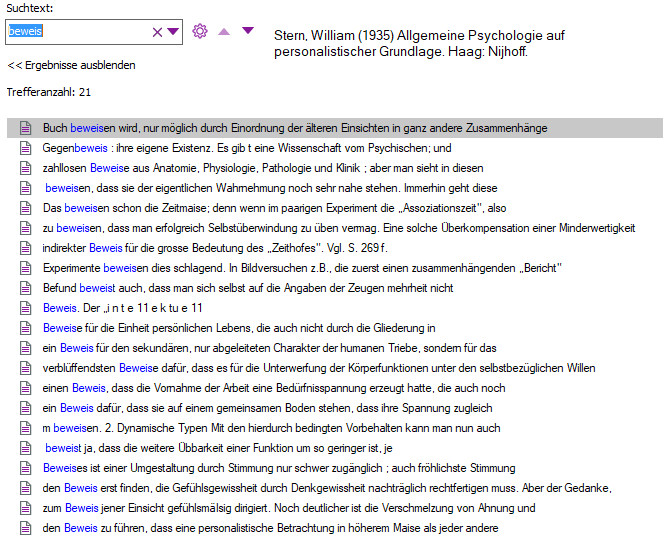Select result 'zahllosen Beweise aus Anatomie'
The width and height of the screenshot is (671, 548).
pyautogui.click(x=263, y=168)
